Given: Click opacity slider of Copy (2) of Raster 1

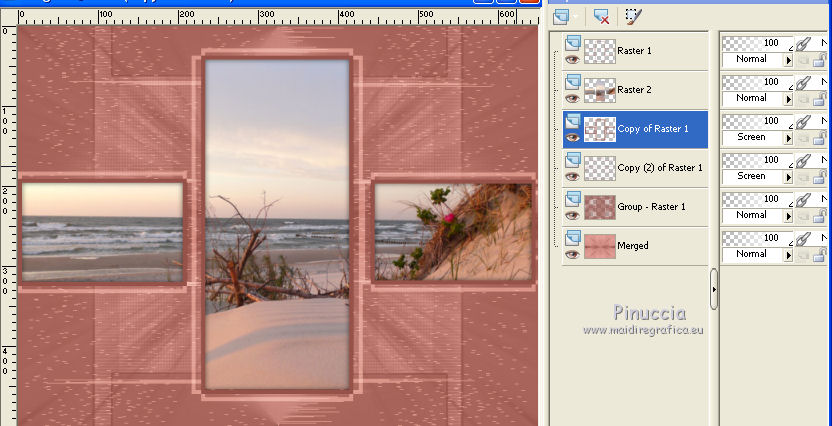Looking at the screenshot, I should 758,160.
